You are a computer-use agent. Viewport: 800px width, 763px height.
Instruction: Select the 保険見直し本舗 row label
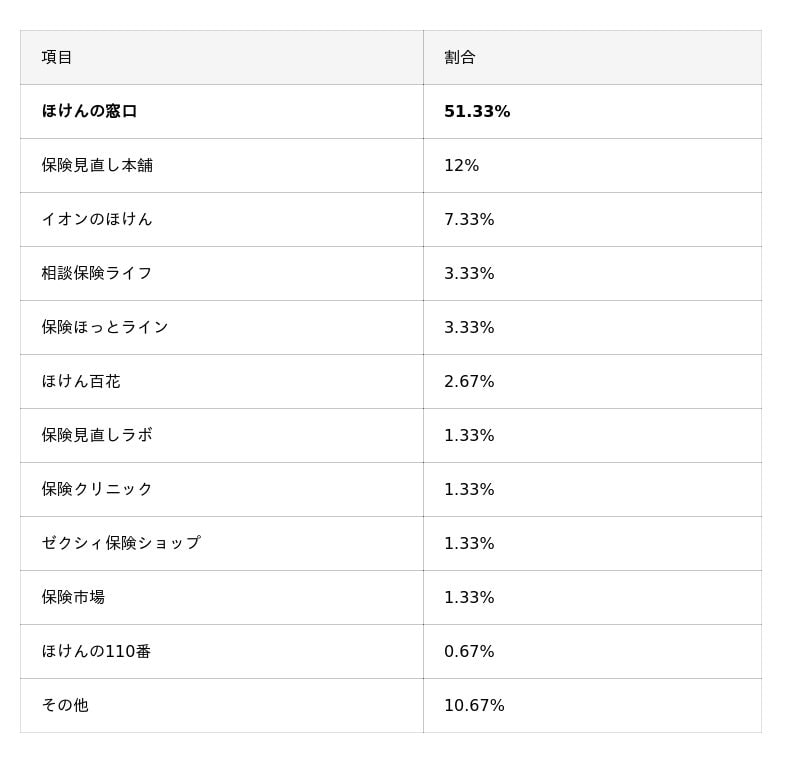tap(97, 165)
